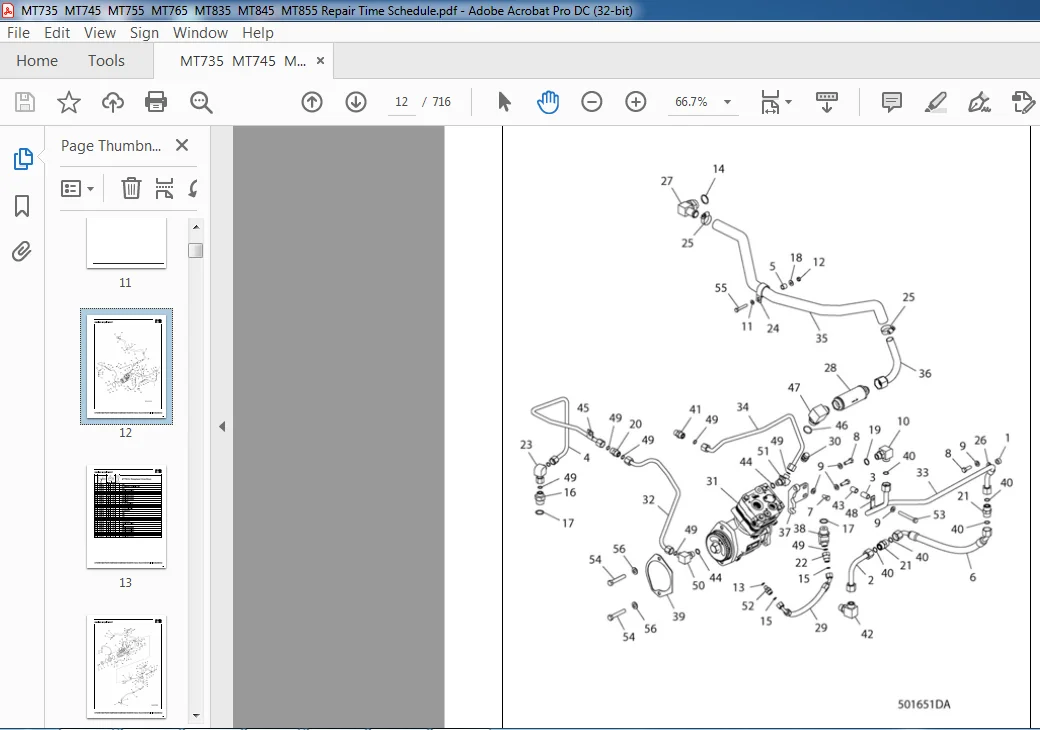This screenshot has width=1040, height=730.
Task: Open the File menu
Action: click(18, 32)
